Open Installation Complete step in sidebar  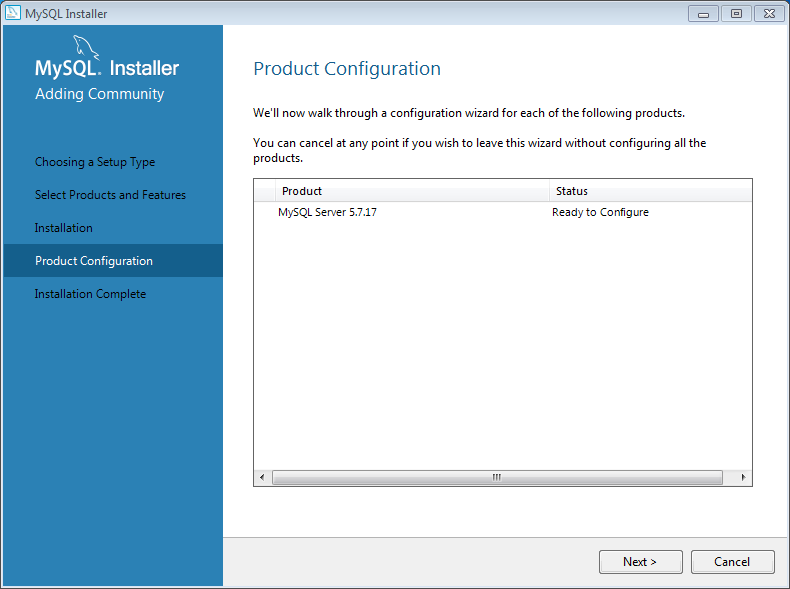[x=90, y=294]
